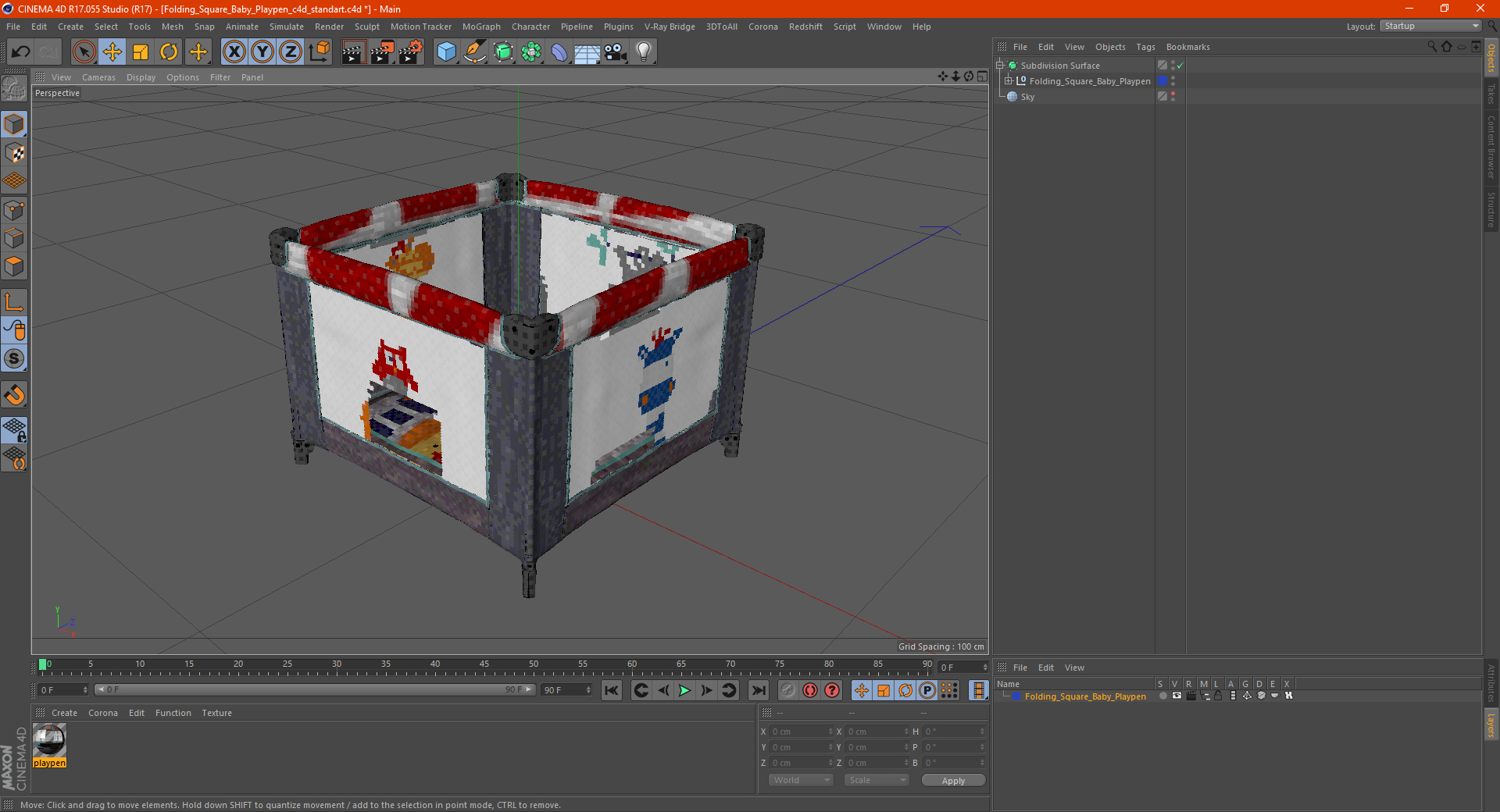
Task: Click the X position input field
Action: 801,732
